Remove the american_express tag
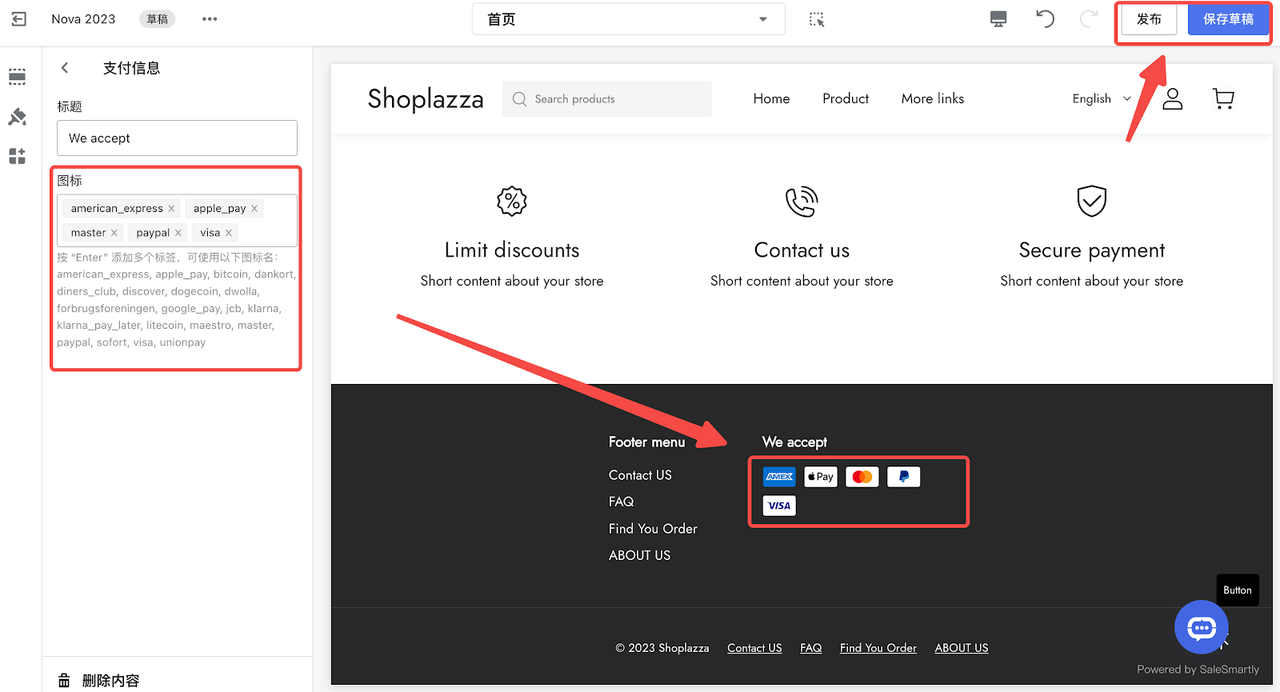Viewport: 1280px width, 692px height. [171, 209]
